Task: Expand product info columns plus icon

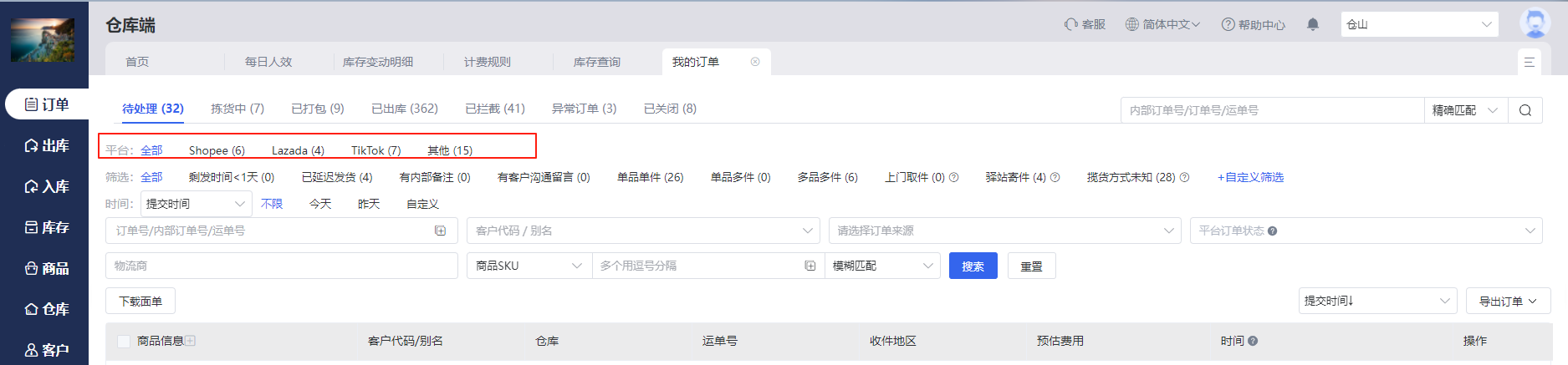Action: point(191,341)
